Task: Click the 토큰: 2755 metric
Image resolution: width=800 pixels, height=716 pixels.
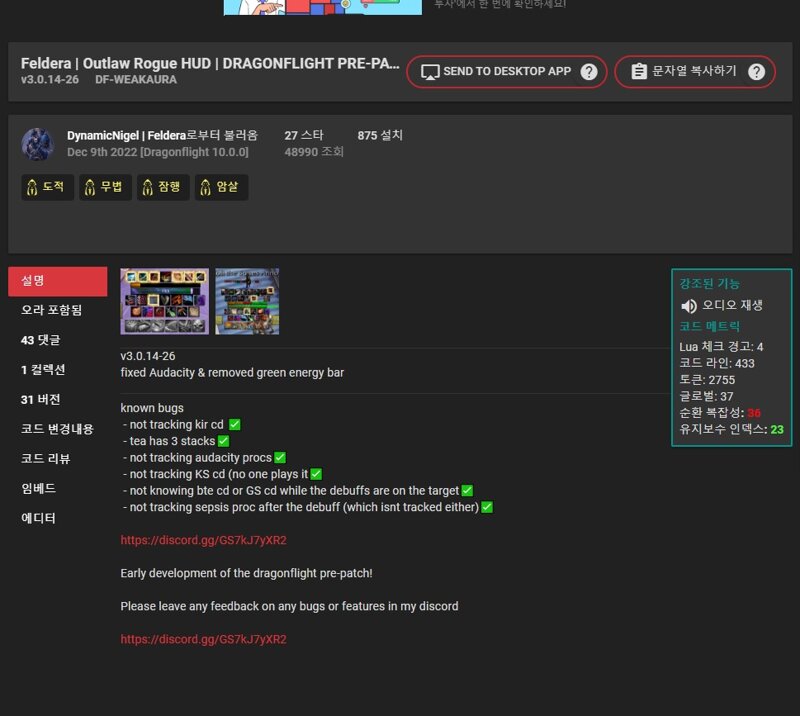Action: [707, 380]
